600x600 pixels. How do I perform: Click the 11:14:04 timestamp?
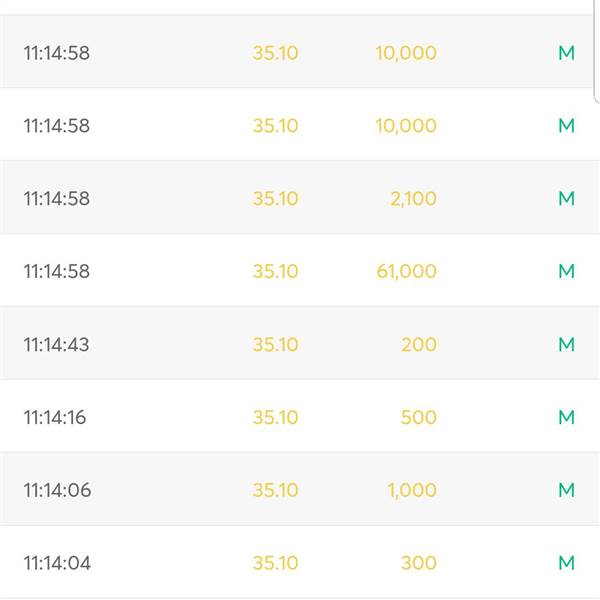click(x=57, y=563)
